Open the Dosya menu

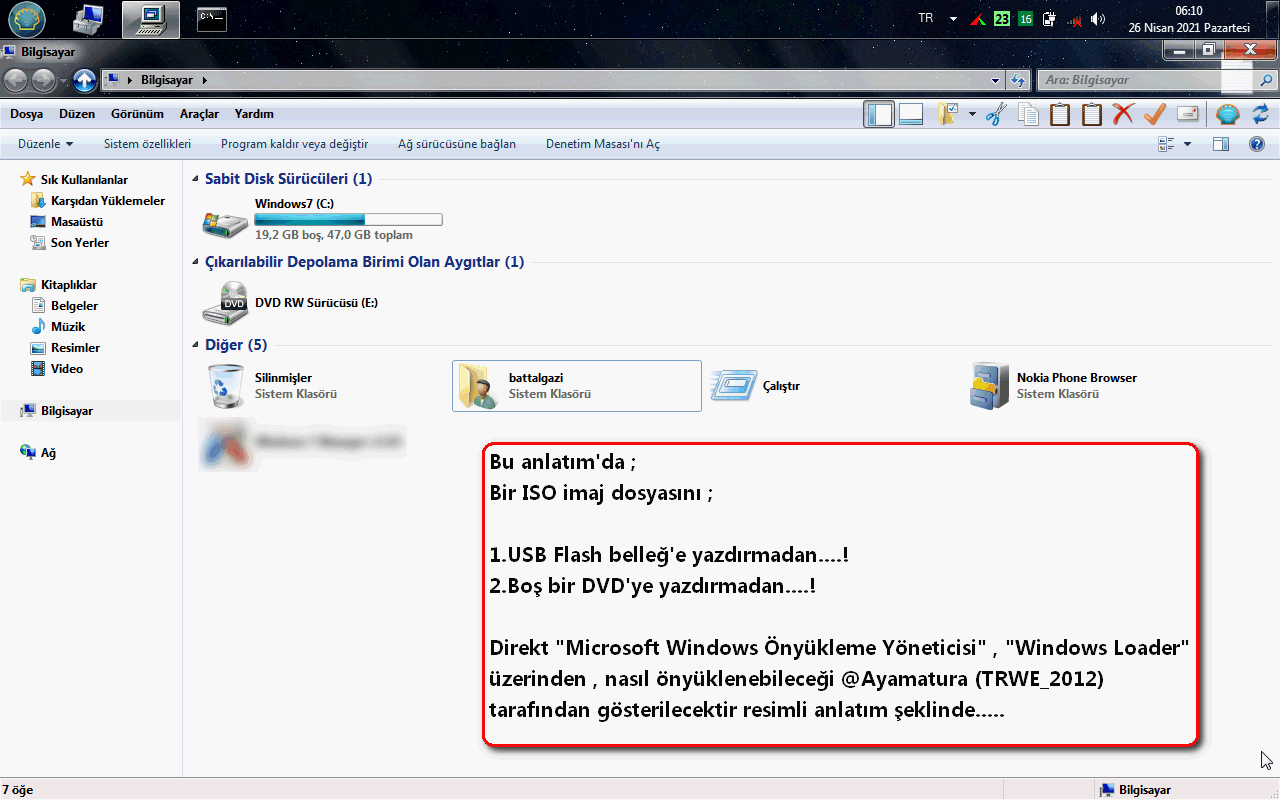click(27, 114)
